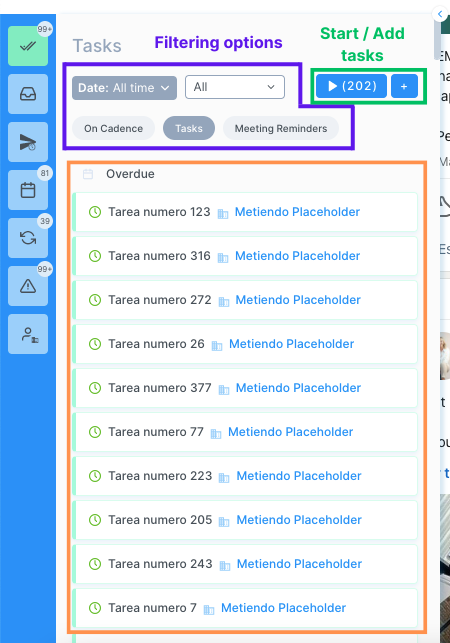The image size is (450, 643).
Task: Open the cadence sync icon with badge 39
Action: (28, 238)
